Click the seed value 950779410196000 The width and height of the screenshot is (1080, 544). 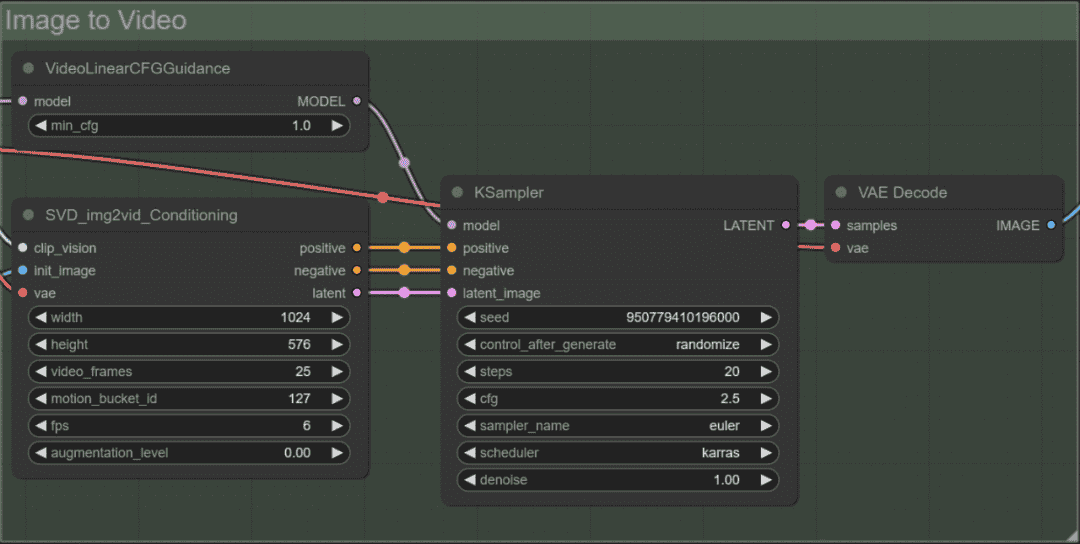tap(683, 317)
